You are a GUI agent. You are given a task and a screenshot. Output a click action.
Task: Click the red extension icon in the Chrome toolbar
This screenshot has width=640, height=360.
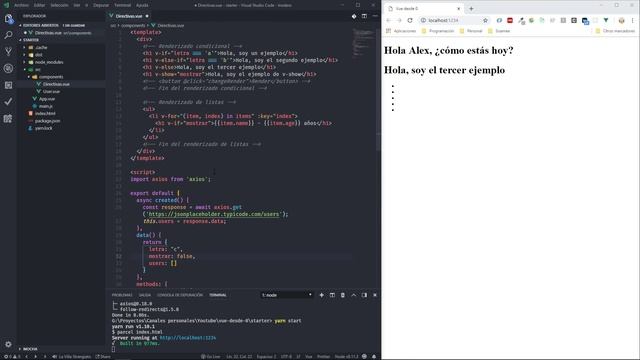click(510, 20)
